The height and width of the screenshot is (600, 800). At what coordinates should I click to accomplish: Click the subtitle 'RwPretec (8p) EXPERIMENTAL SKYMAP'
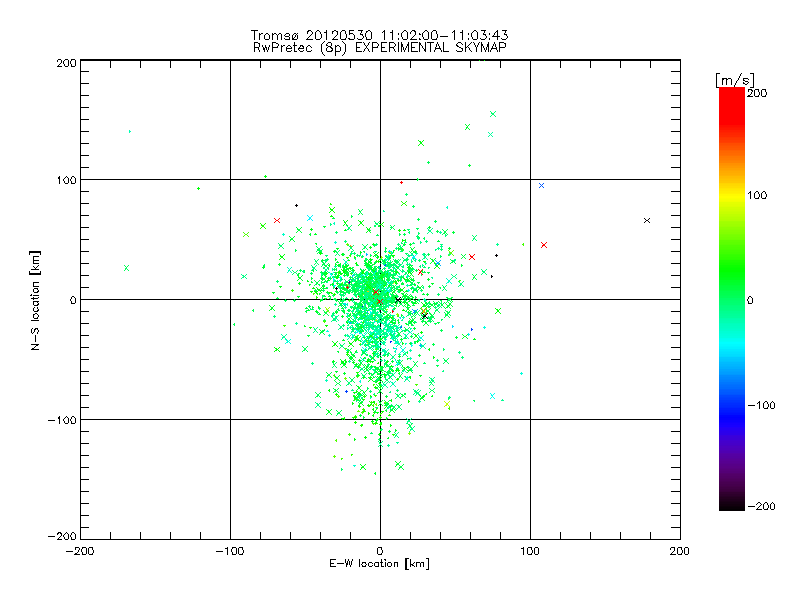pyautogui.click(x=379, y=47)
